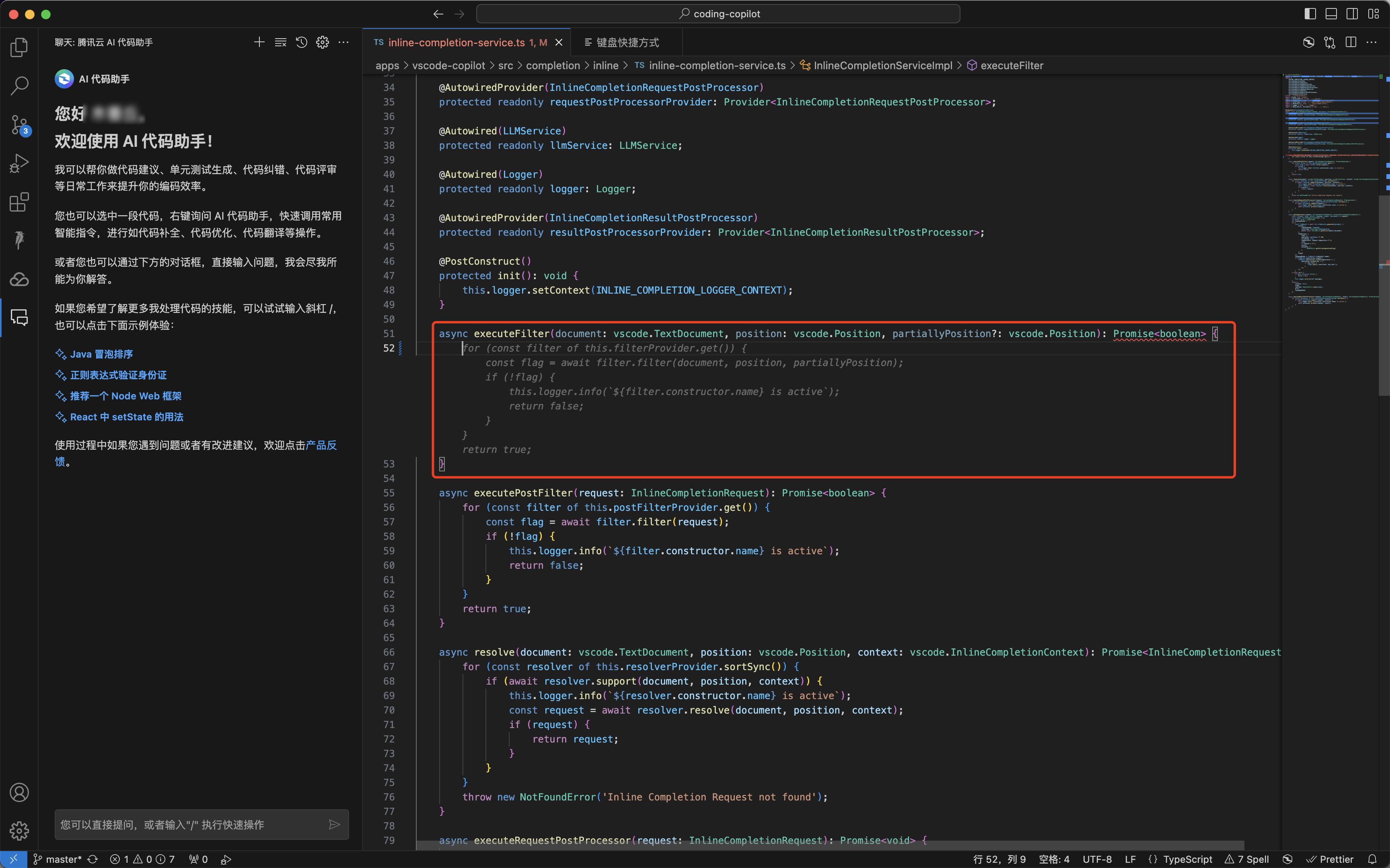Switch to the 键盘快捷方式 tab
Viewport: 1390px width, 868px height.
pyautogui.click(x=627, y=43)
